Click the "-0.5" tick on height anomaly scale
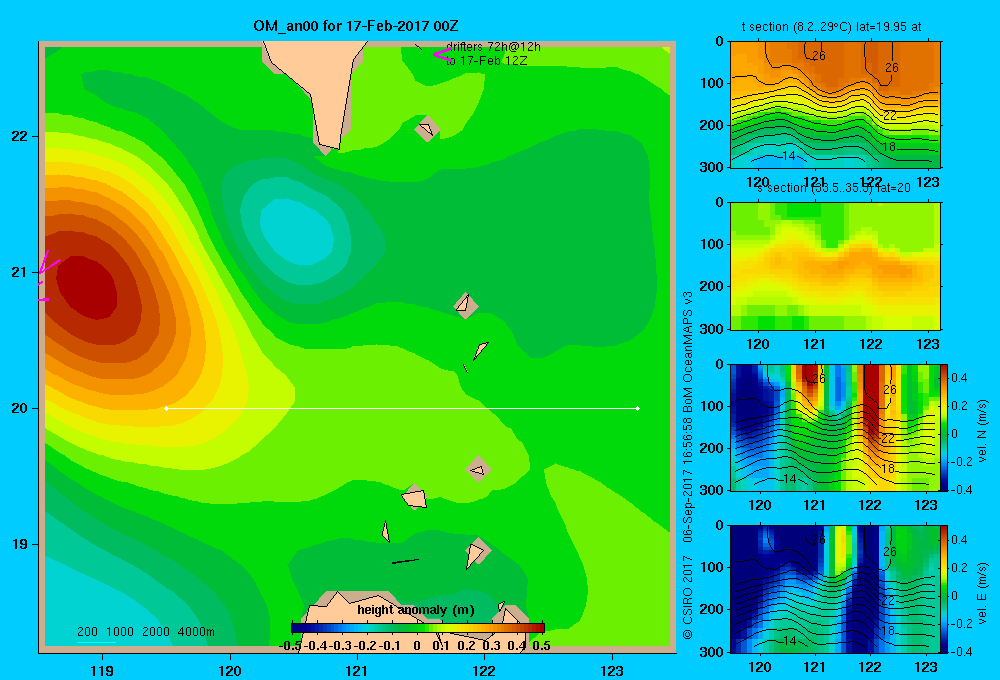This screenshot has height=680, width=1000. point(290,646)
